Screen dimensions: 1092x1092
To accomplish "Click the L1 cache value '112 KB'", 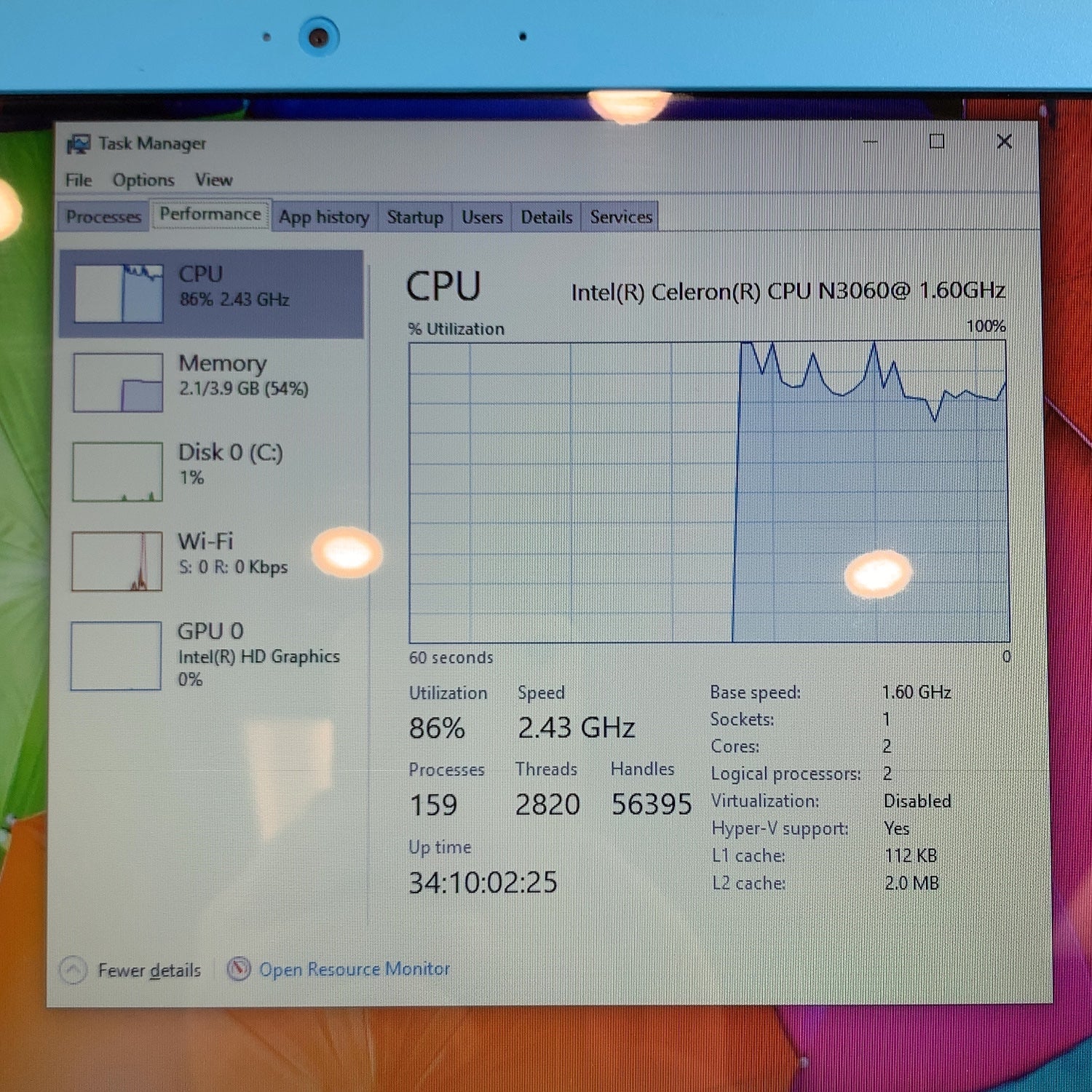I will [x=911, y=855].
